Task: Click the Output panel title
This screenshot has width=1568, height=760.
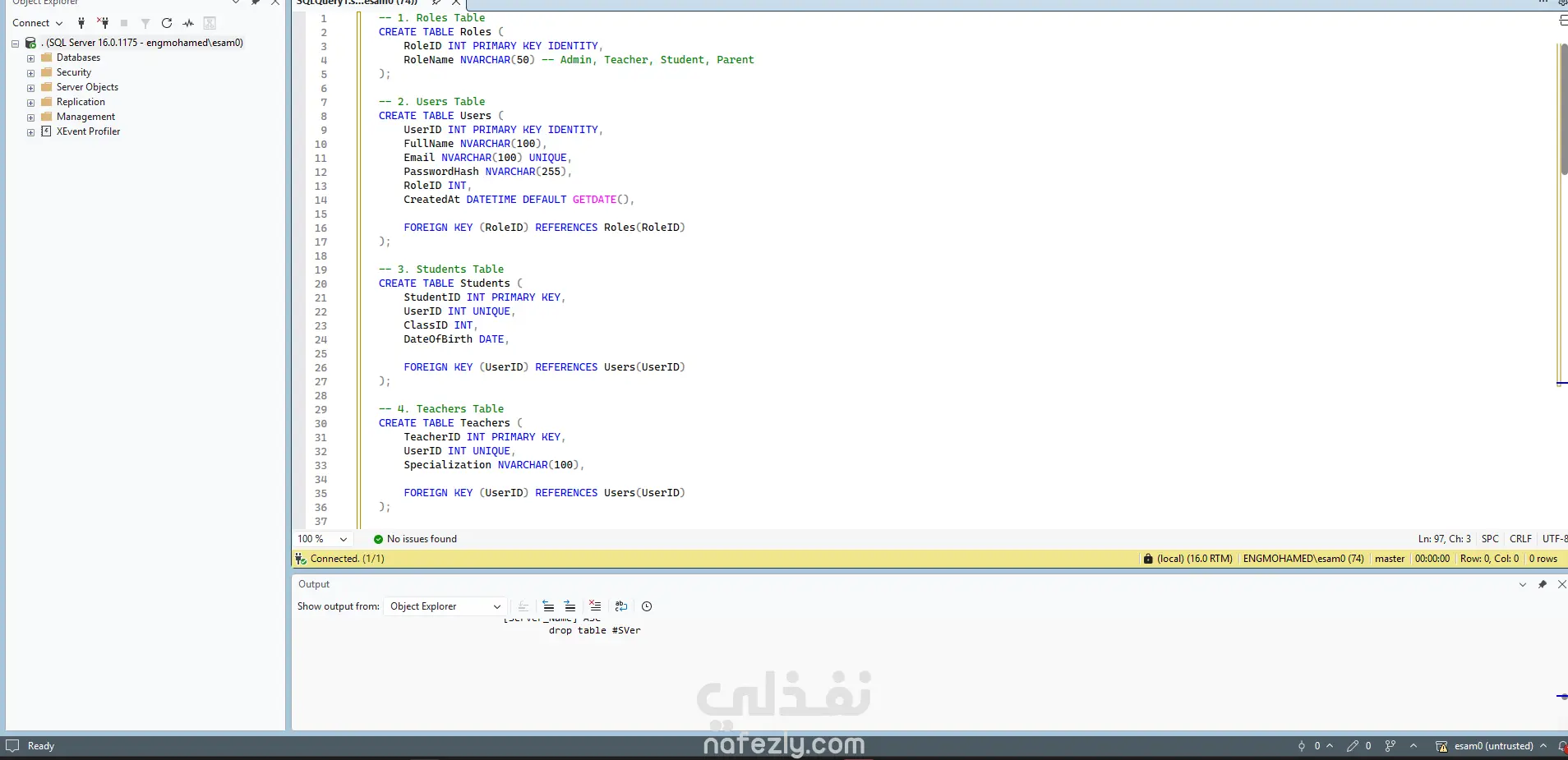Action: coord(314,584)
